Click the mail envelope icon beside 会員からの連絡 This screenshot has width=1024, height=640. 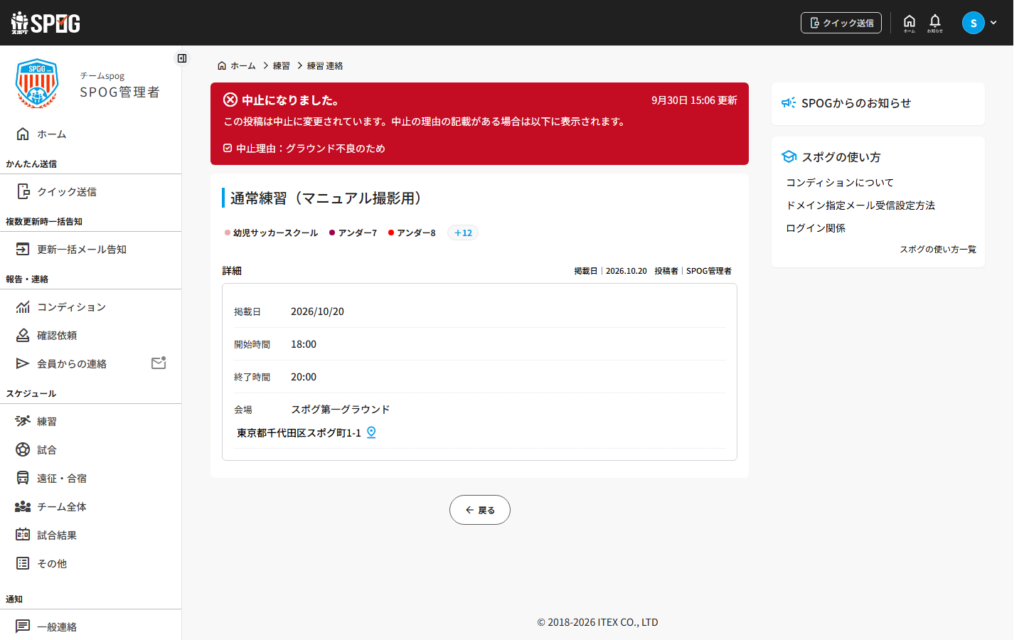tap(159, 362)
